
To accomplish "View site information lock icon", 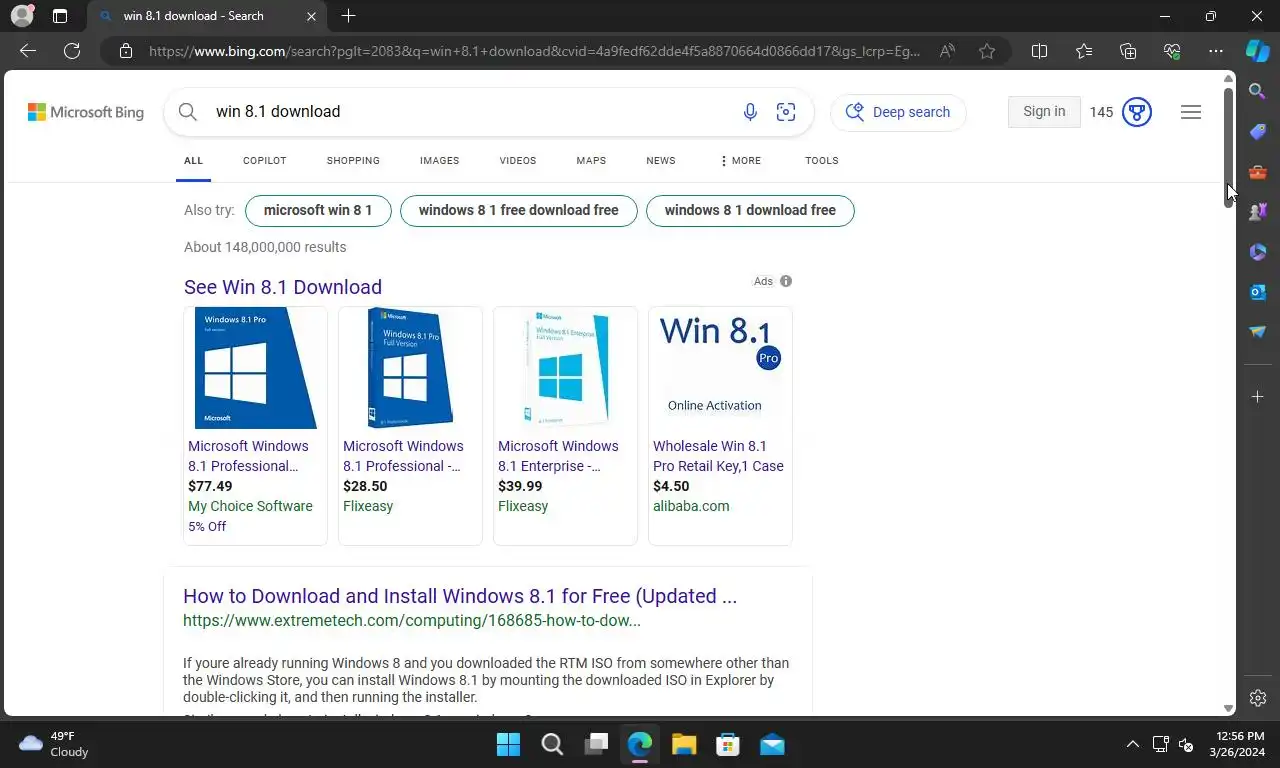I will [126, 51].
